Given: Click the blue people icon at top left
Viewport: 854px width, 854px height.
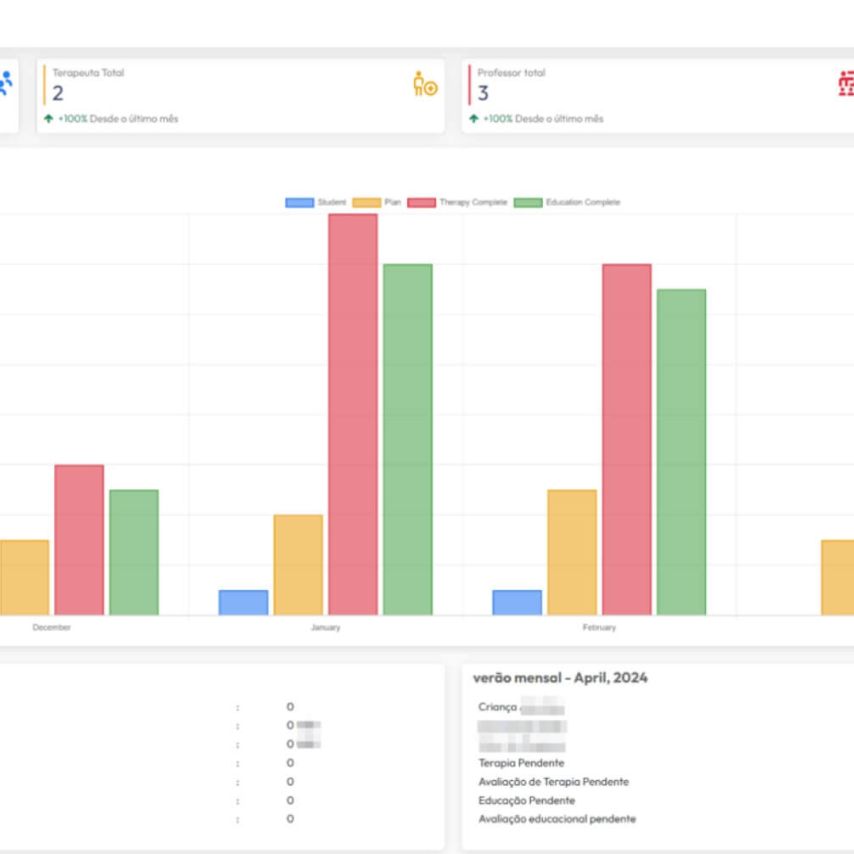Looking at the screenshot, I should [x=6, y=84].
